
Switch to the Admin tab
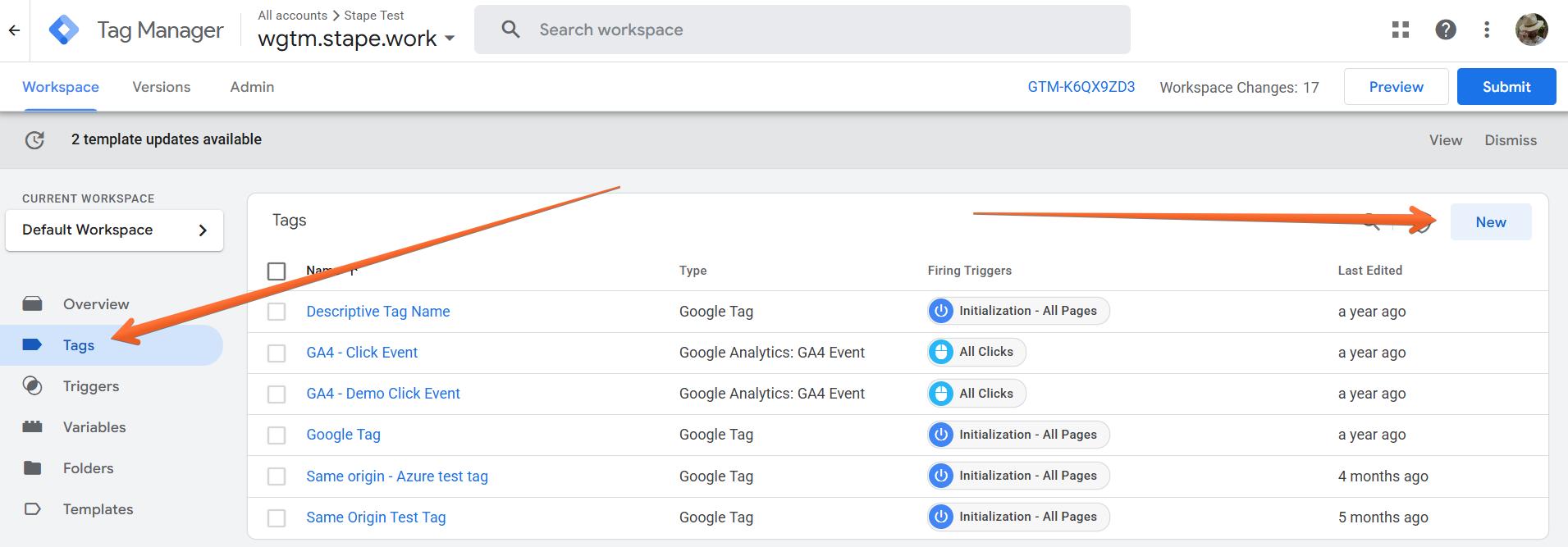tap(252, 87)
